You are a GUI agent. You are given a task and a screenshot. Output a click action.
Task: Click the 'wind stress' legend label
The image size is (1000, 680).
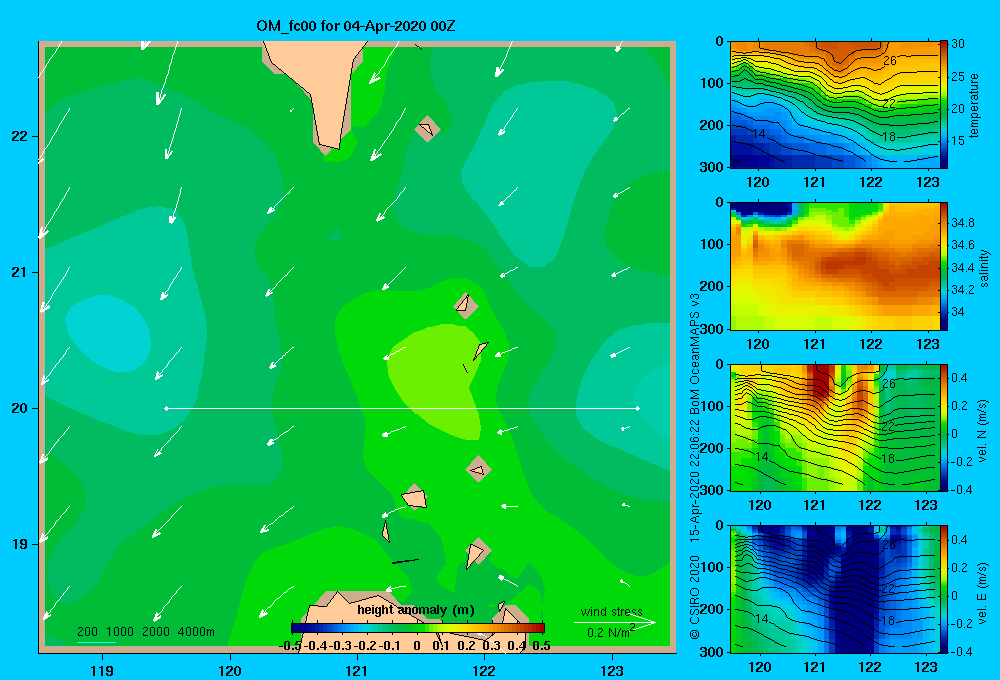click(612, 612)
